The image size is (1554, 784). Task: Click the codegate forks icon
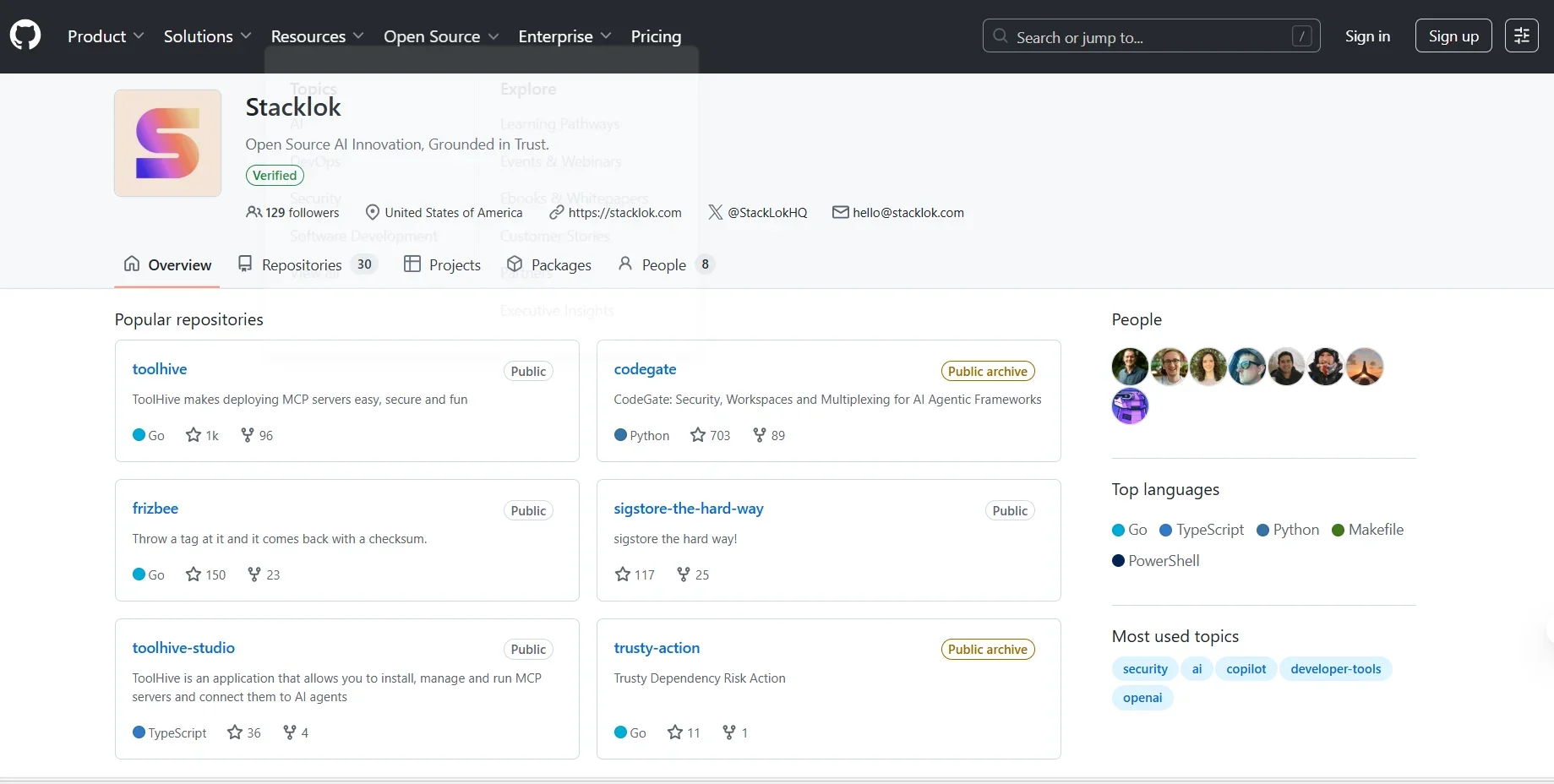pyautogui.click(x=759, y=435)
